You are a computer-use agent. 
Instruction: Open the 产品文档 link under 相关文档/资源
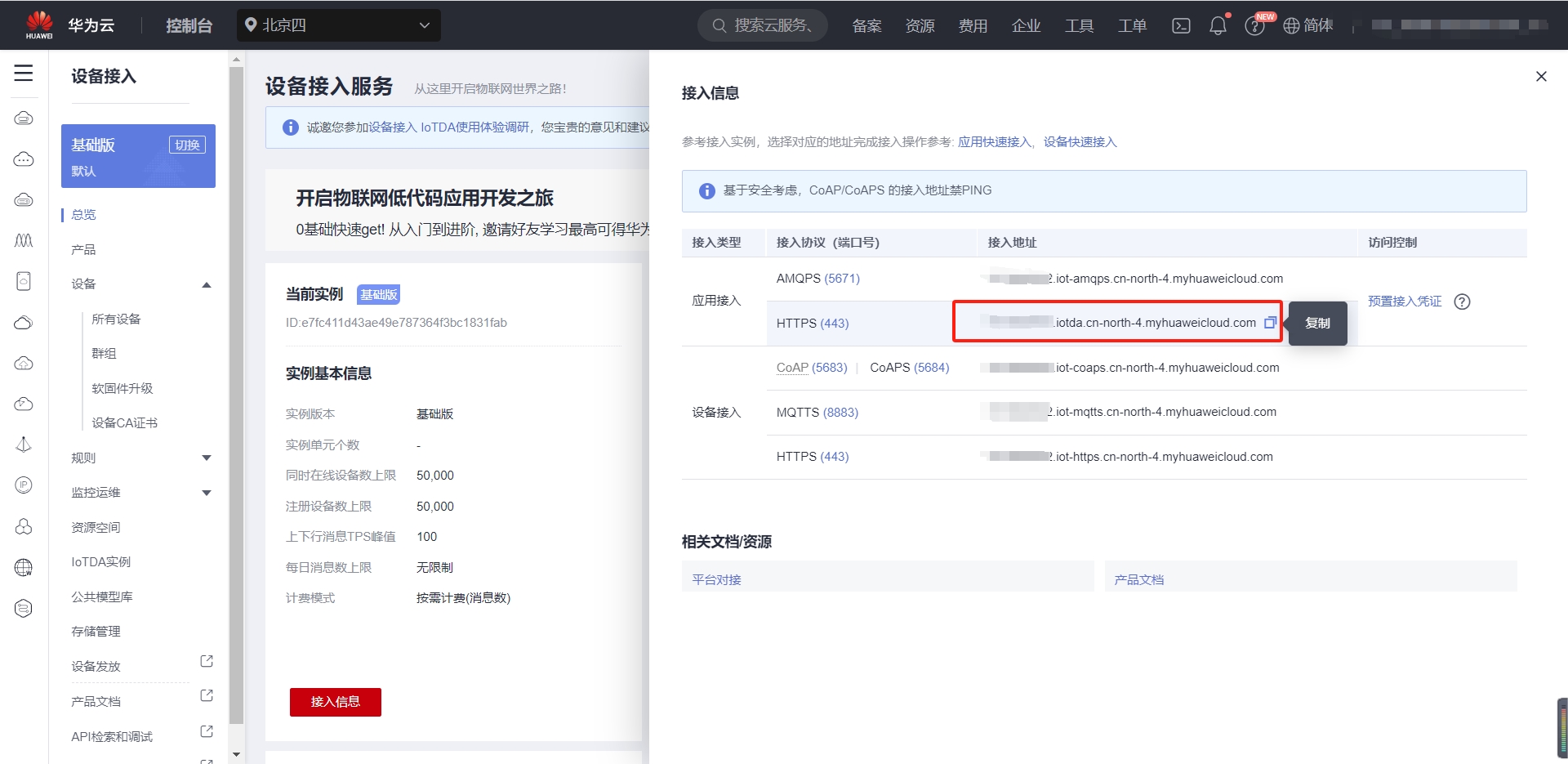coord(1139,579)
